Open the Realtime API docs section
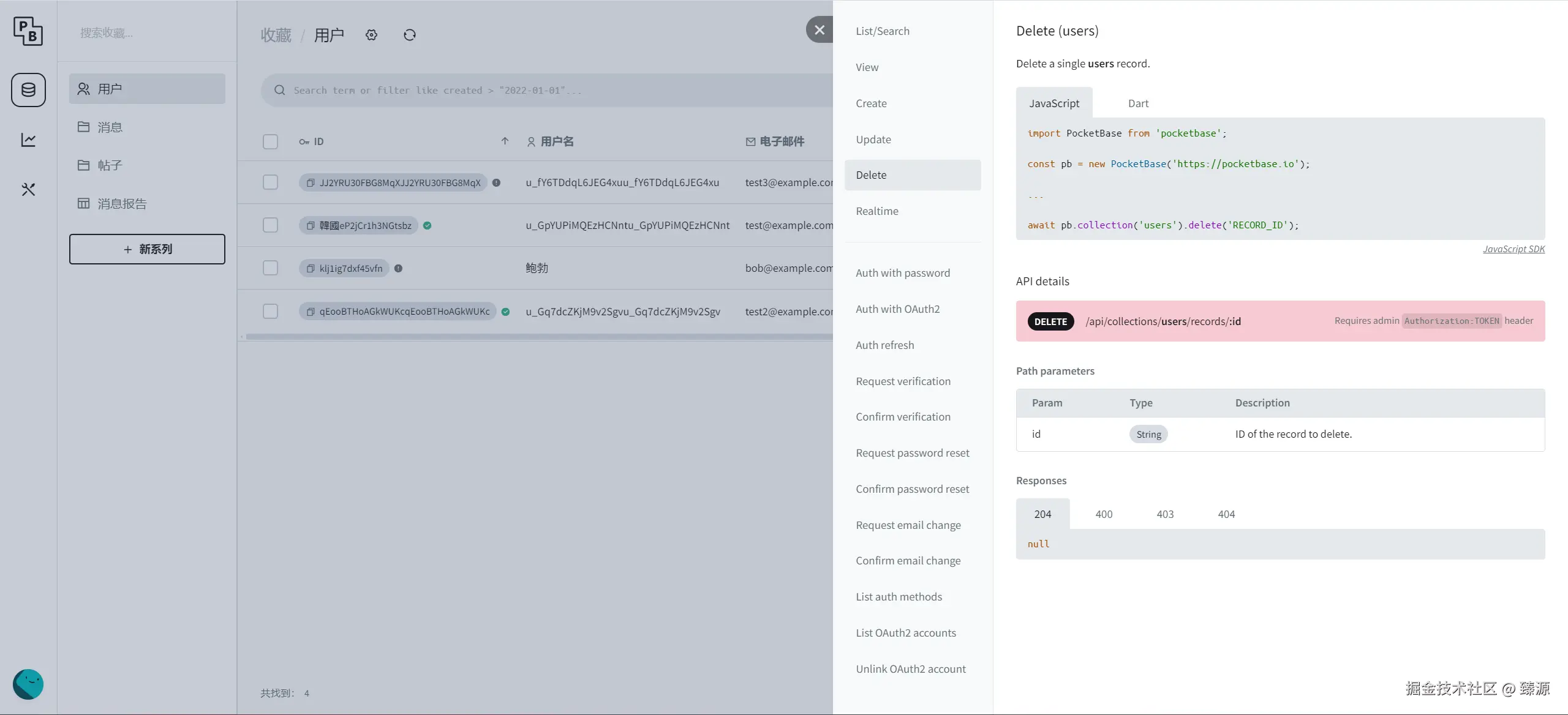The width and height of the screenshot is (1568, 715). (877, 211)
